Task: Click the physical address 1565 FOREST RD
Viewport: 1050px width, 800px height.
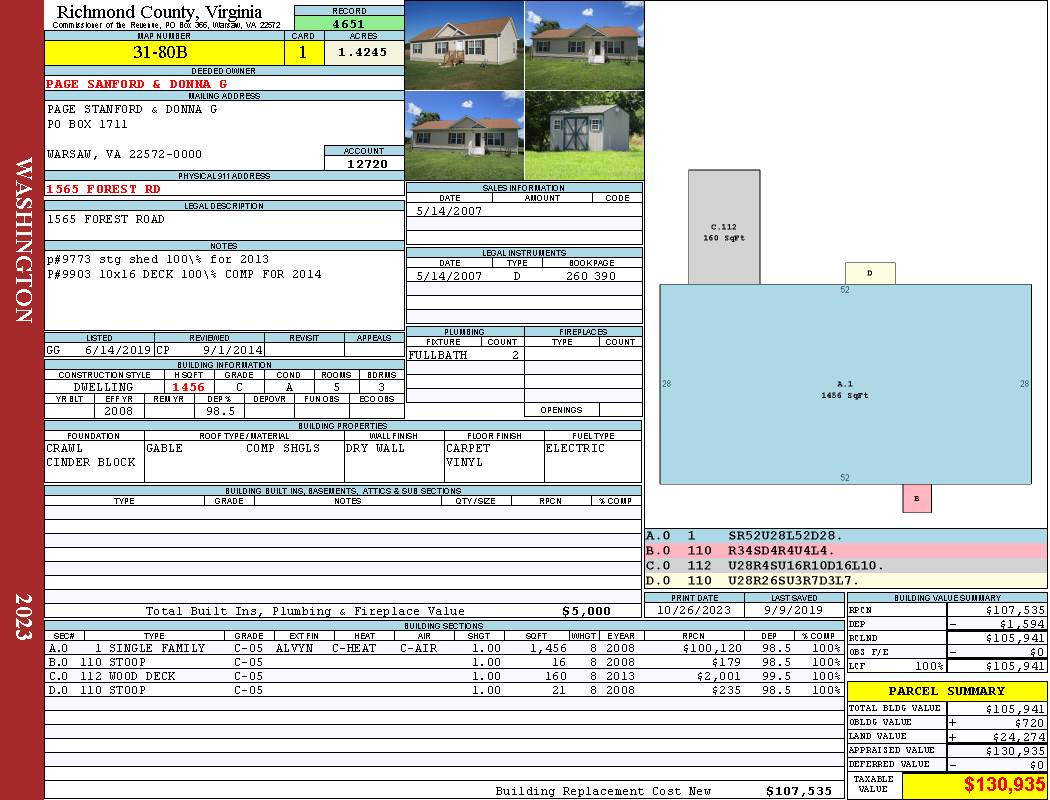Action: tap(103, 189)
